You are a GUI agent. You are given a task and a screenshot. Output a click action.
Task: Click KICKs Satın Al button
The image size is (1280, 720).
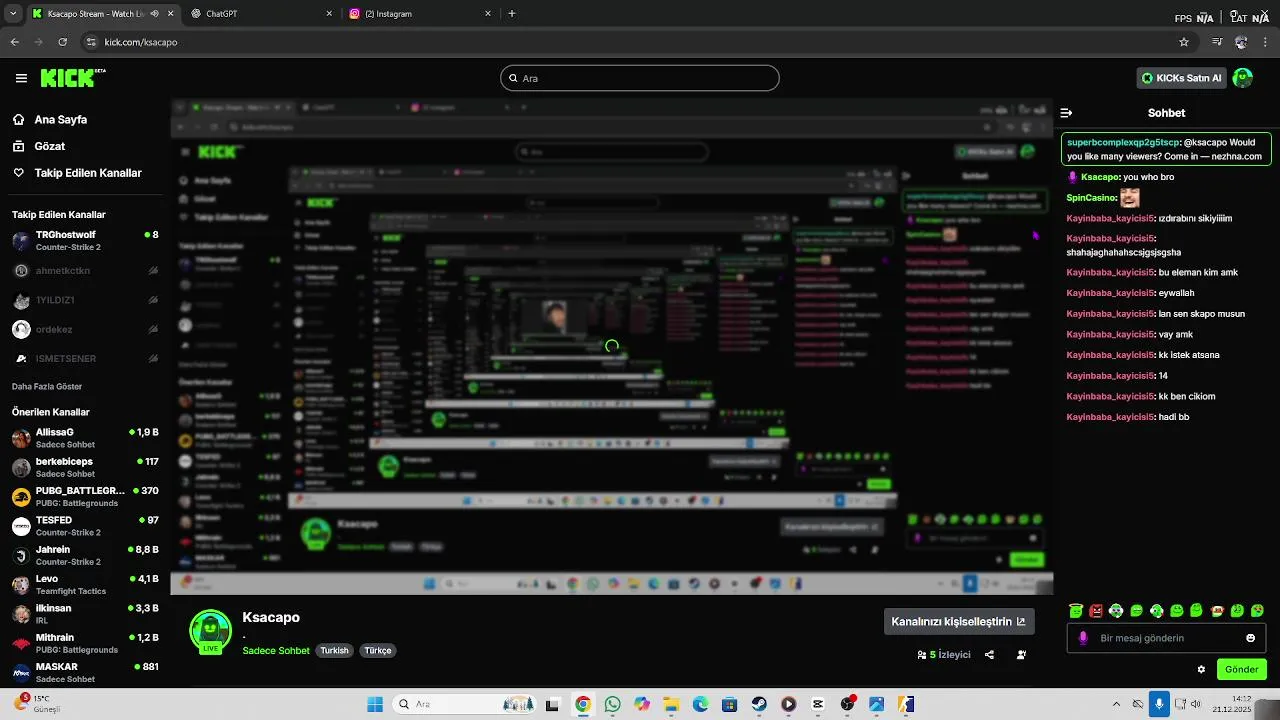tap(1181, 78)
